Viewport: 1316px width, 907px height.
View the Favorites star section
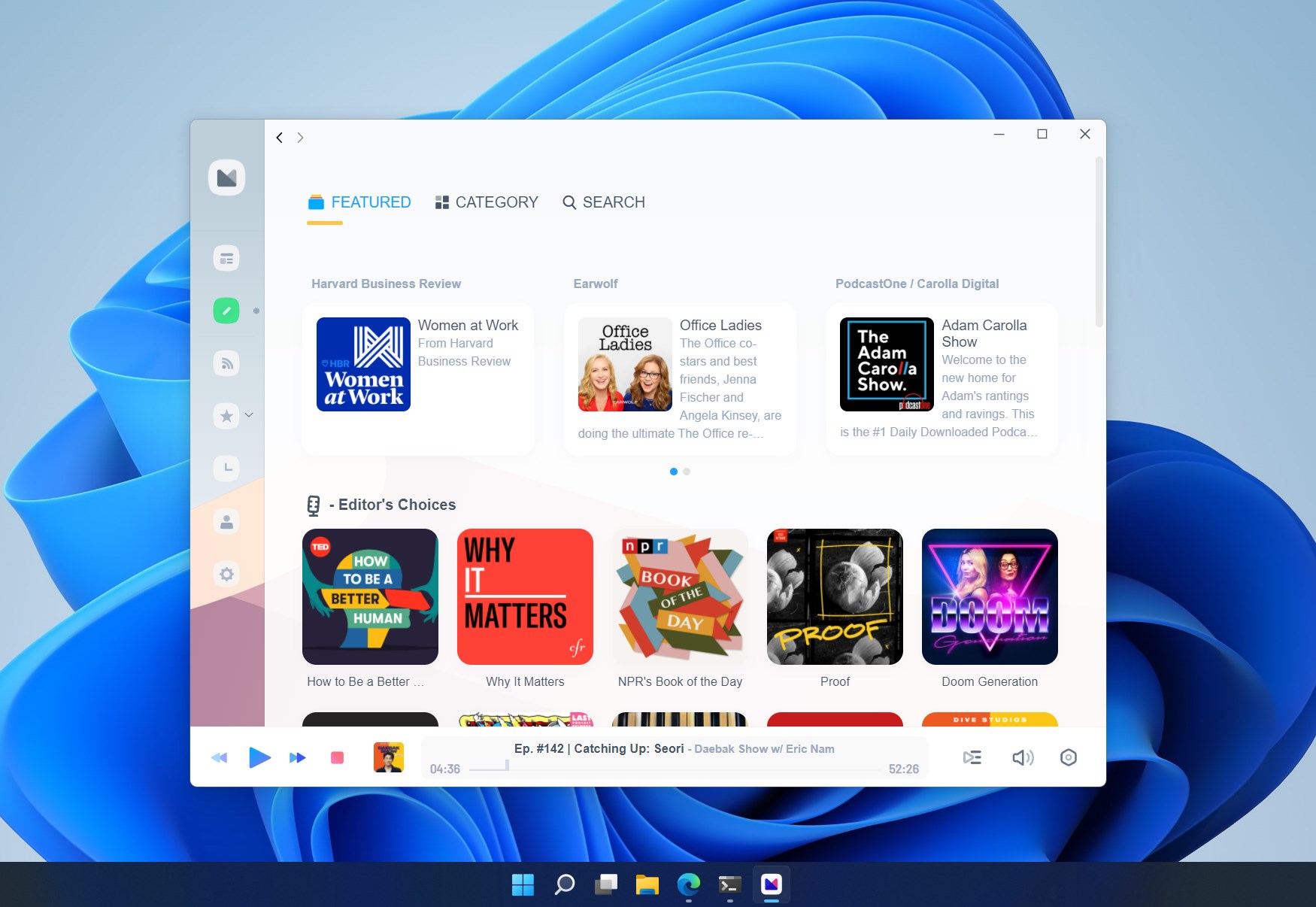(226, 416)
